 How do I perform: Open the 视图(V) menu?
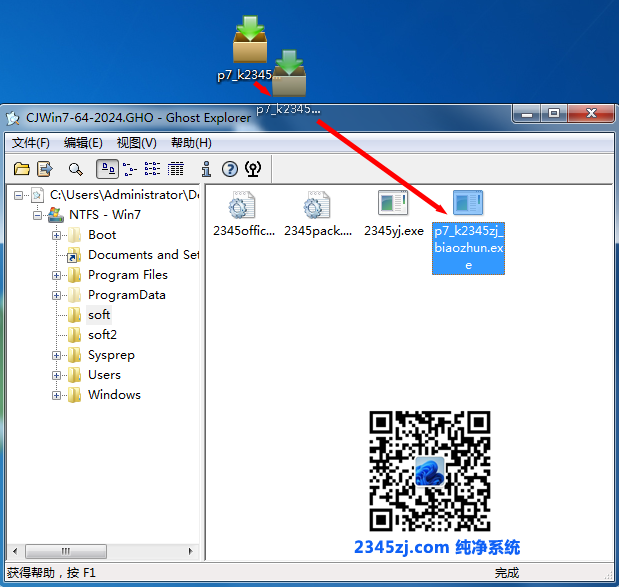click(136, 143)
